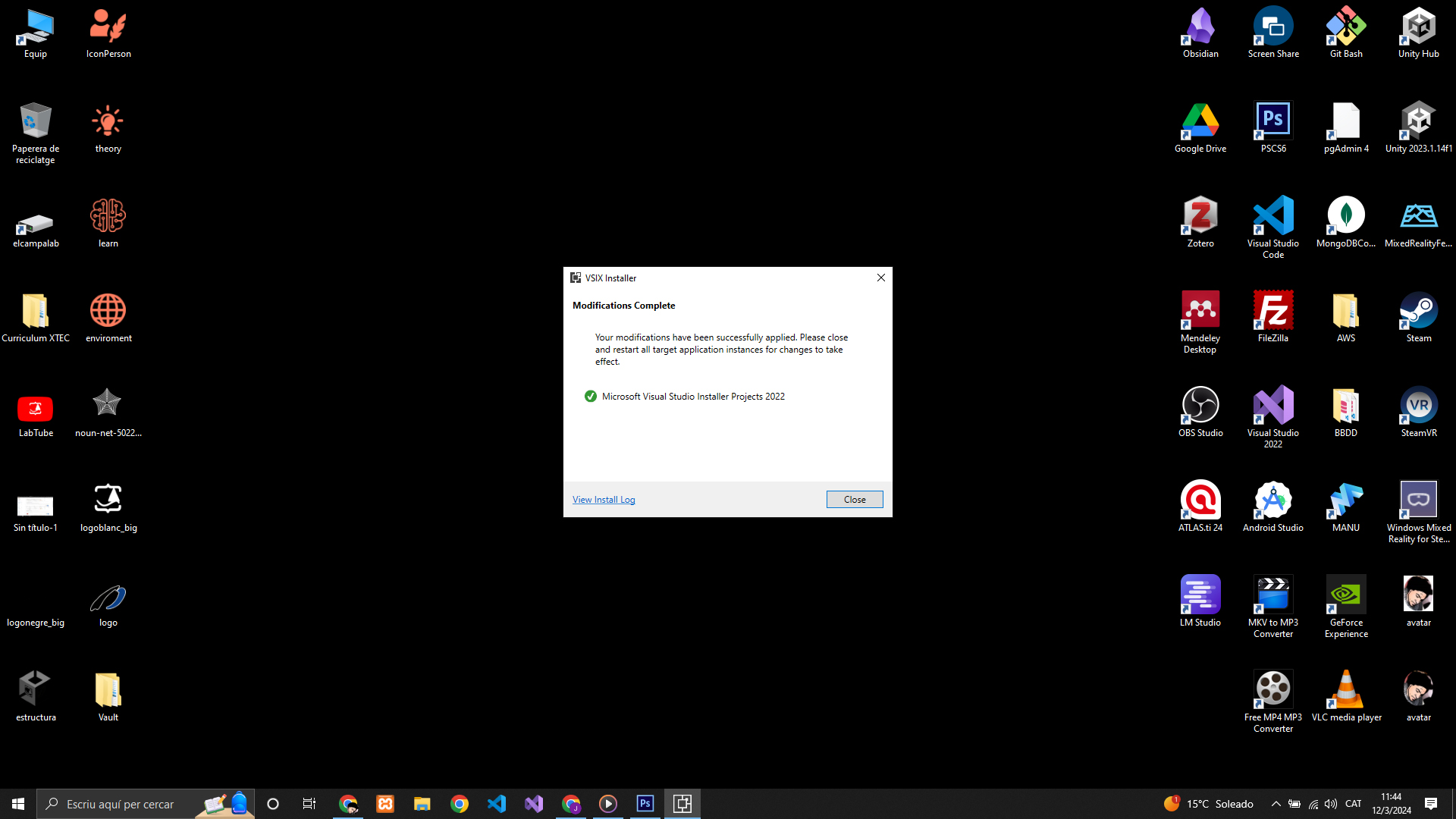Screen dimensions: 1456x819
Task: Select the VLC media player icon
Action: tap(1346, 696)
